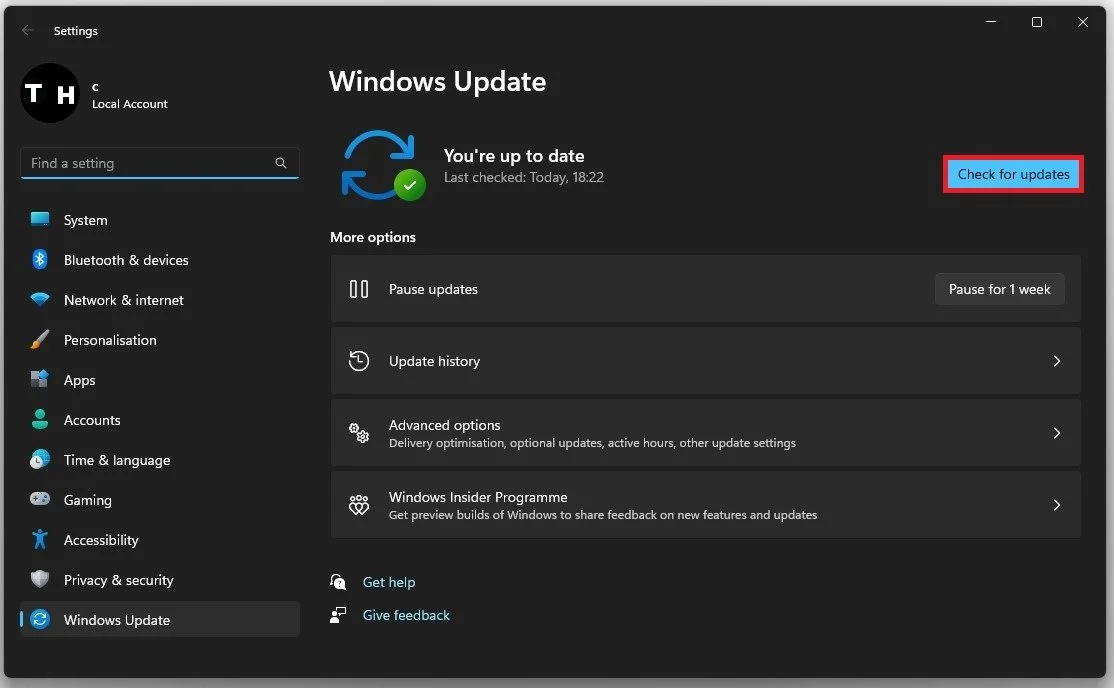Navigate to Apps settings

tap(160, 380)
